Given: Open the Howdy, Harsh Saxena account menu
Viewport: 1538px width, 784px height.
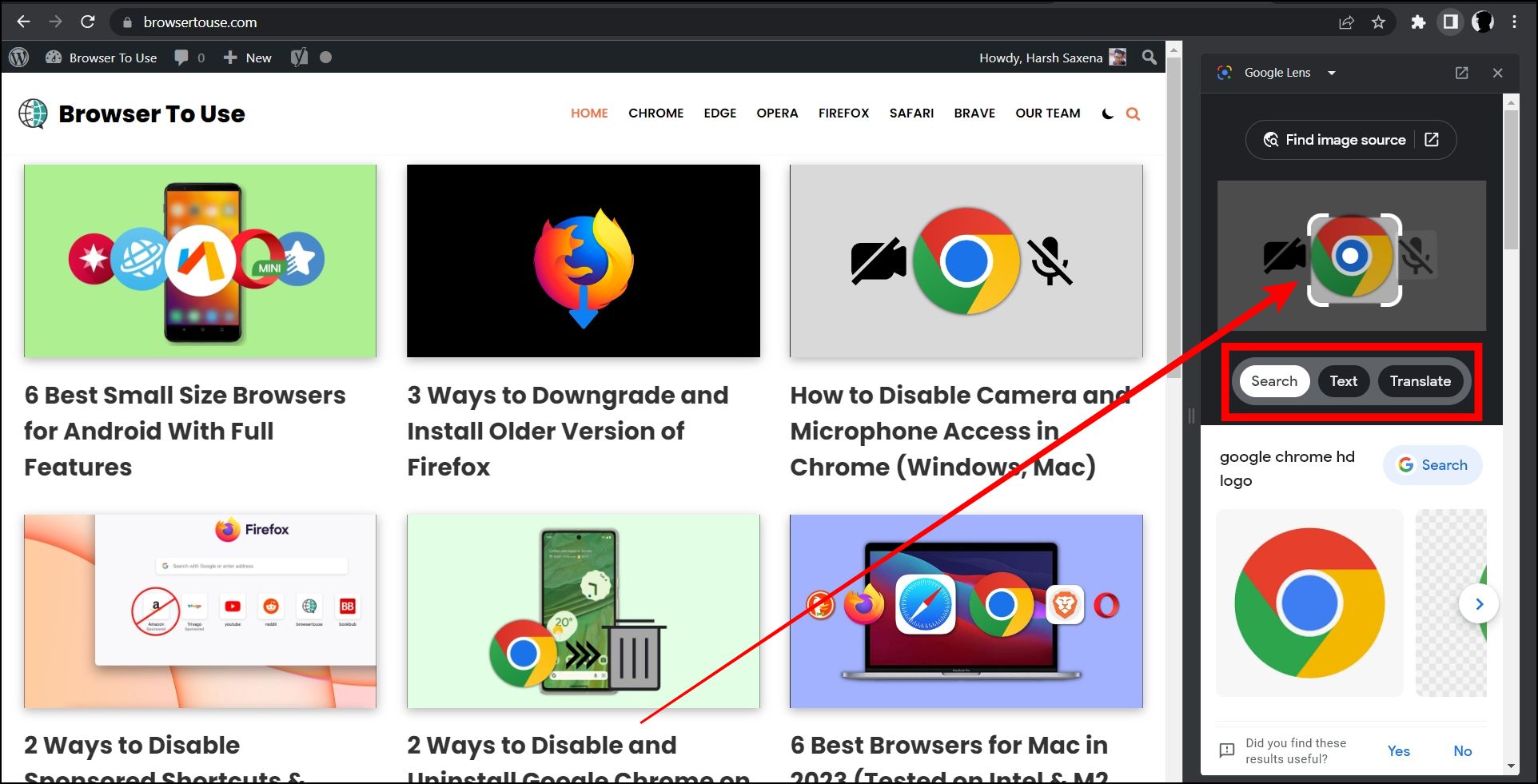Looking at the screenshot, I should point(1053,58).
